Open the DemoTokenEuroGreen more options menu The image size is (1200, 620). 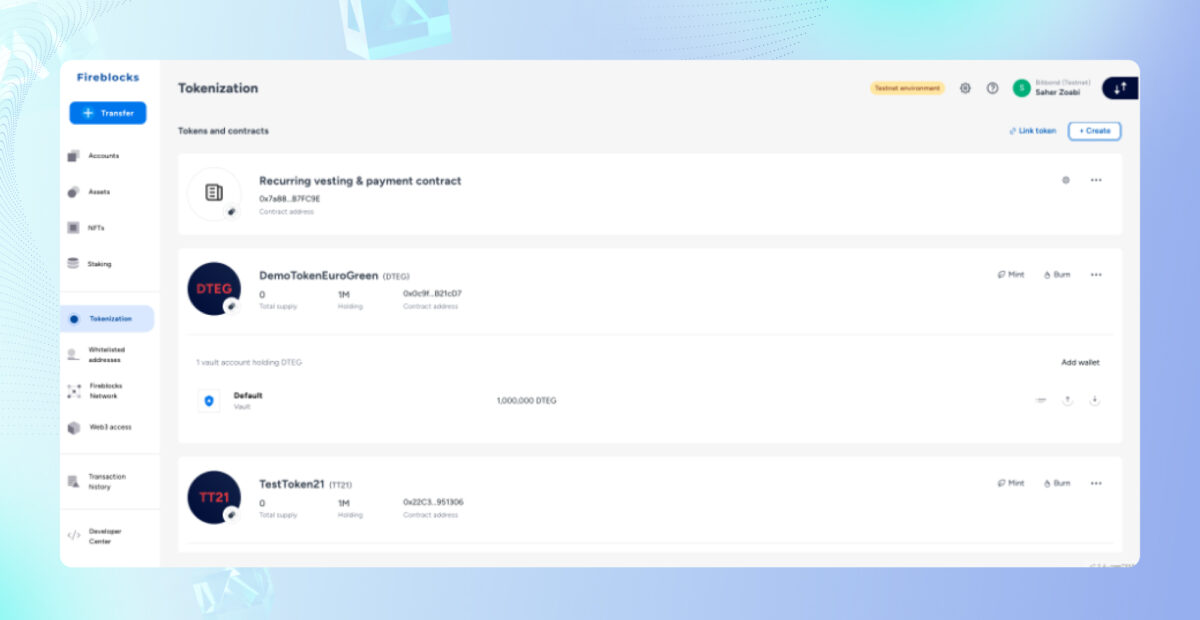(x=1096, y=274)
